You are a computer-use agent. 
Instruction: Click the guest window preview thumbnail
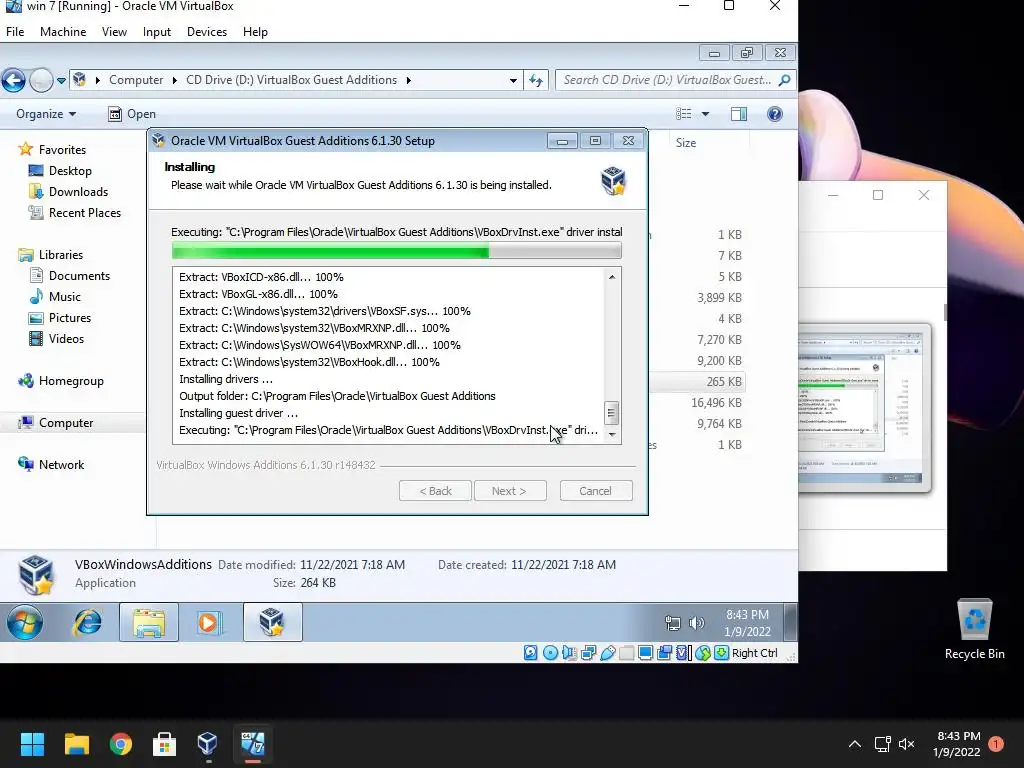point(864,408)
